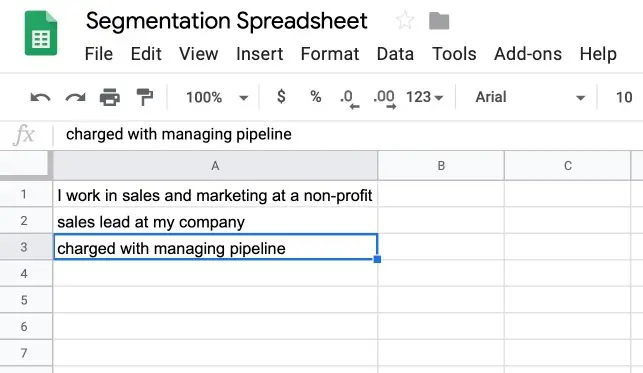Open the Format menu
Screen dimensions: 643x373
click(330, 54)
